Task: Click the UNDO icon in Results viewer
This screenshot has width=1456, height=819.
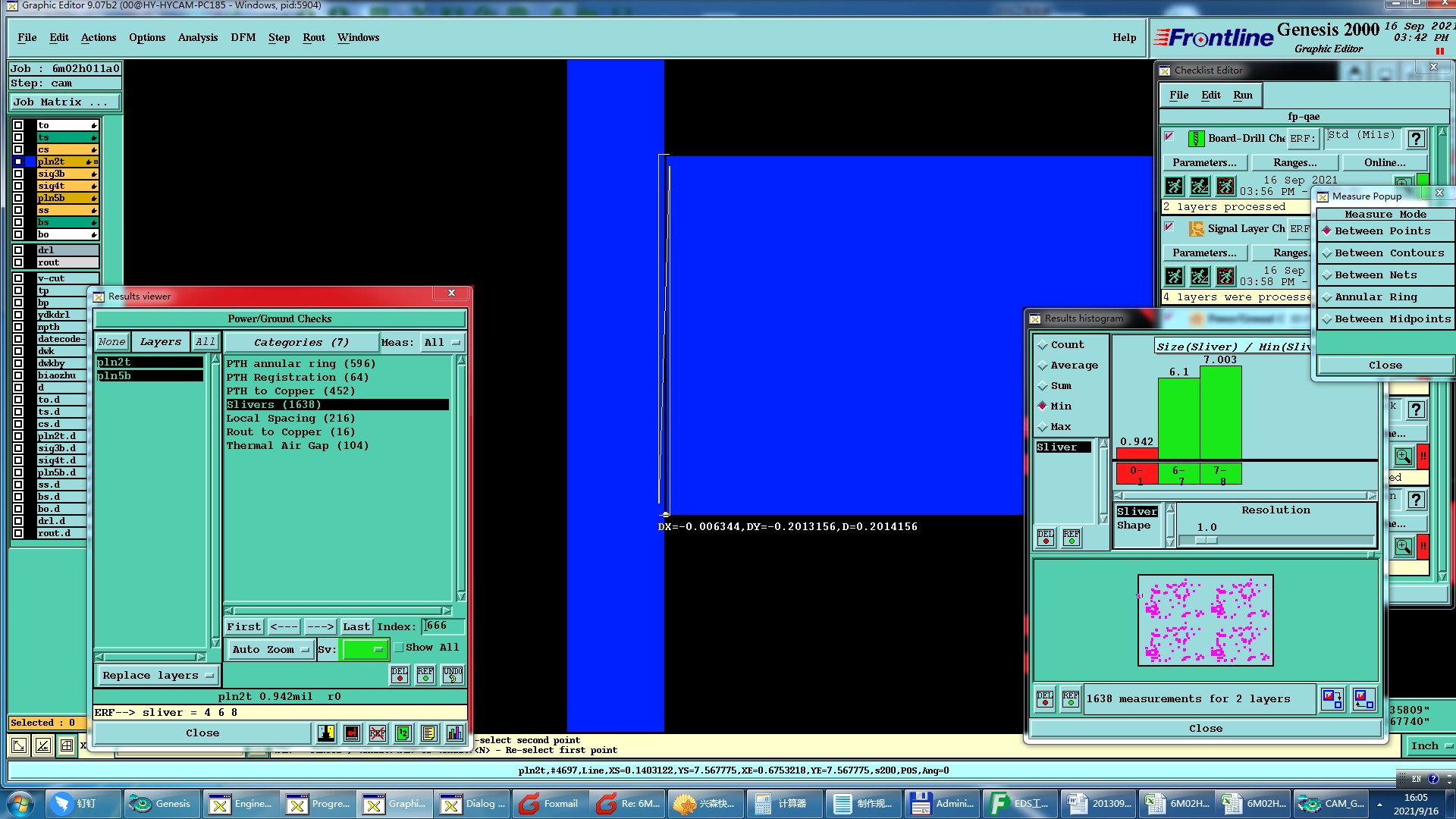Action: 453,674
